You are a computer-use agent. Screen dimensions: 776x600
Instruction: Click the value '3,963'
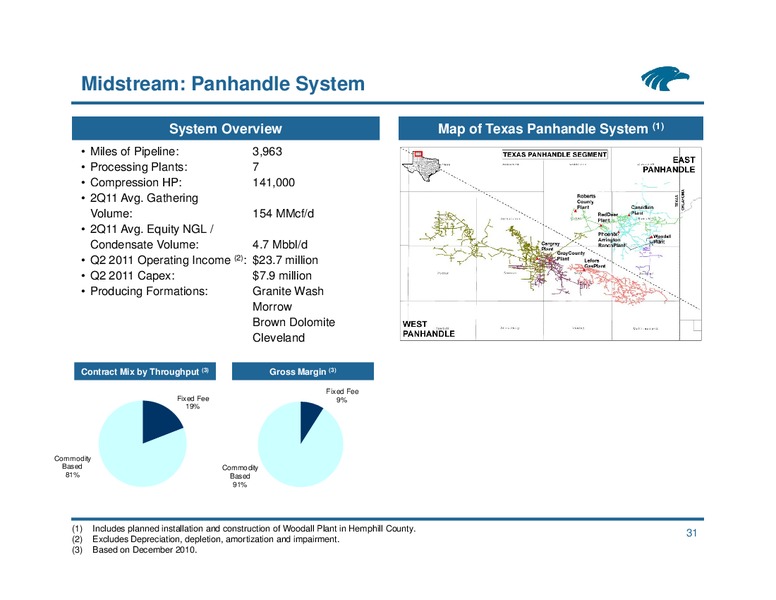pyautogui.click(x=267, y=151)
